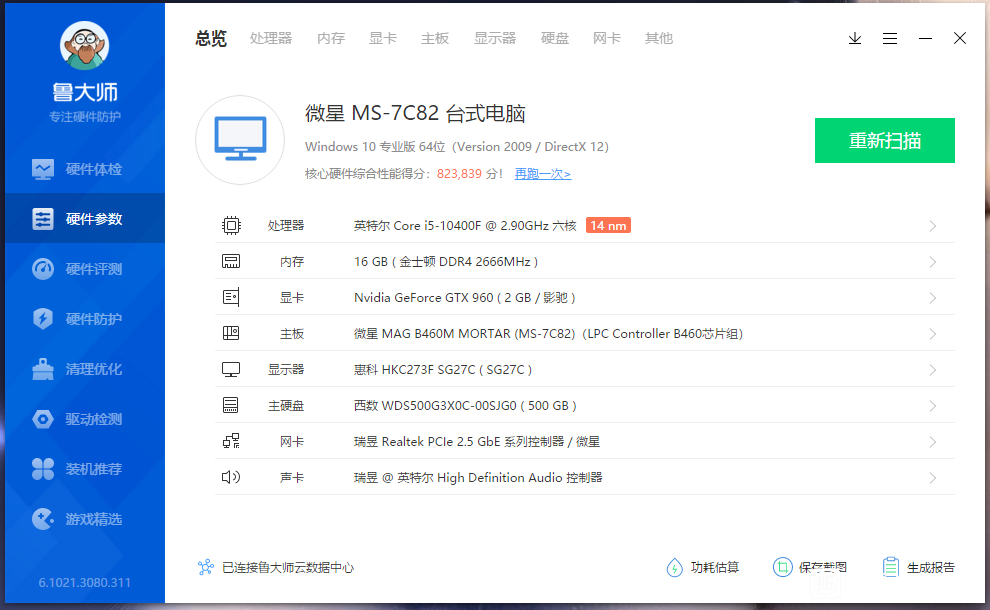Switch to the 处理器 top tab
Screen dimensions: 990x610
tap(271, 39)
